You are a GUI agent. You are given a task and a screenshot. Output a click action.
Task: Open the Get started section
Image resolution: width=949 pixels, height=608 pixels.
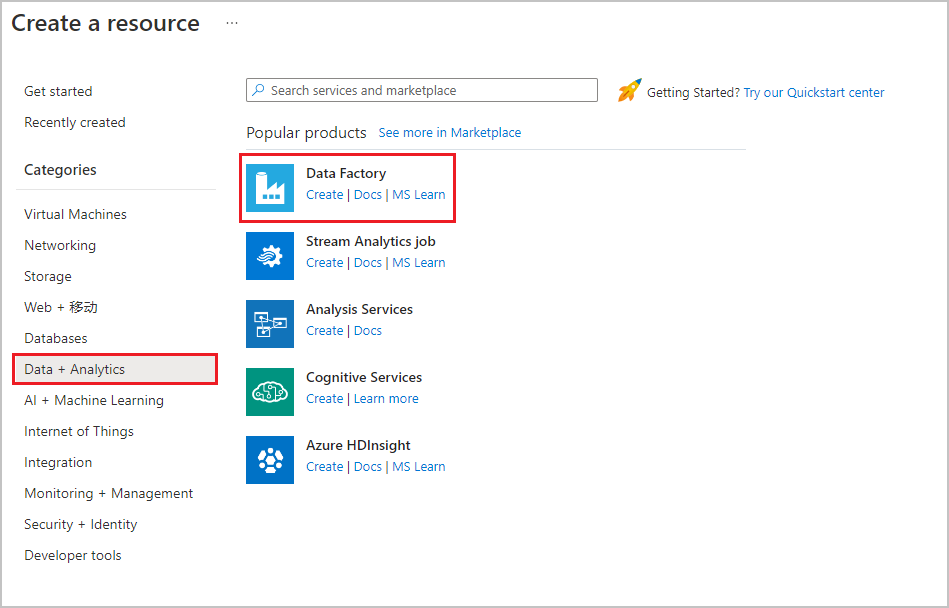[58, 91]
